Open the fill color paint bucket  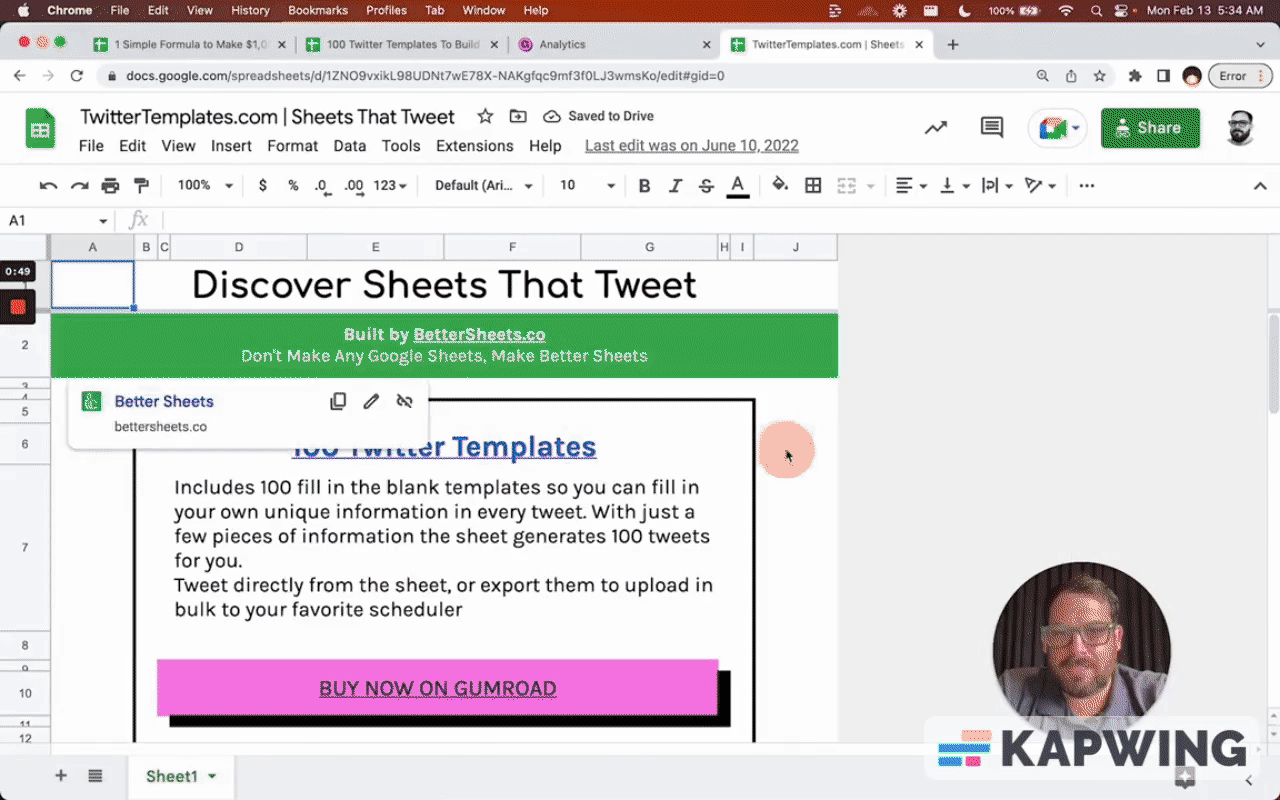[780, 185]
